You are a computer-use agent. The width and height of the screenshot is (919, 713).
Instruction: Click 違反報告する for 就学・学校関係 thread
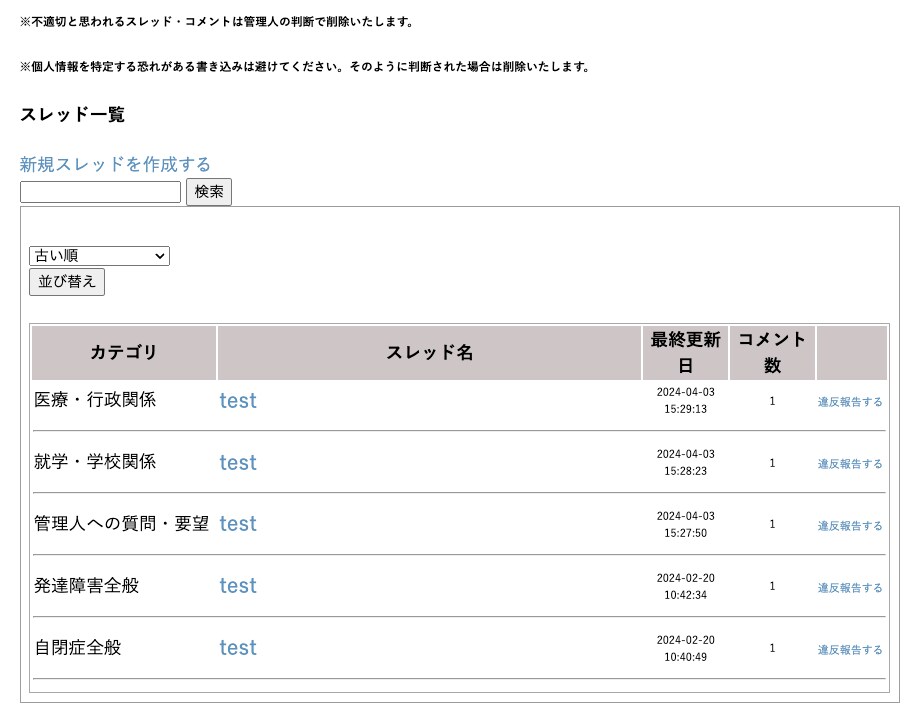coord(850,464)
